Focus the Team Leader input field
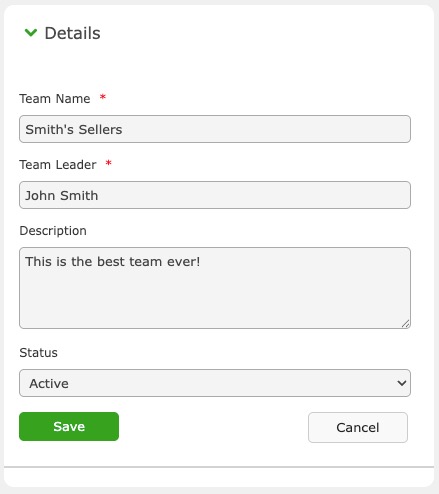Screen dimensions: 439x494 point(215,195)
